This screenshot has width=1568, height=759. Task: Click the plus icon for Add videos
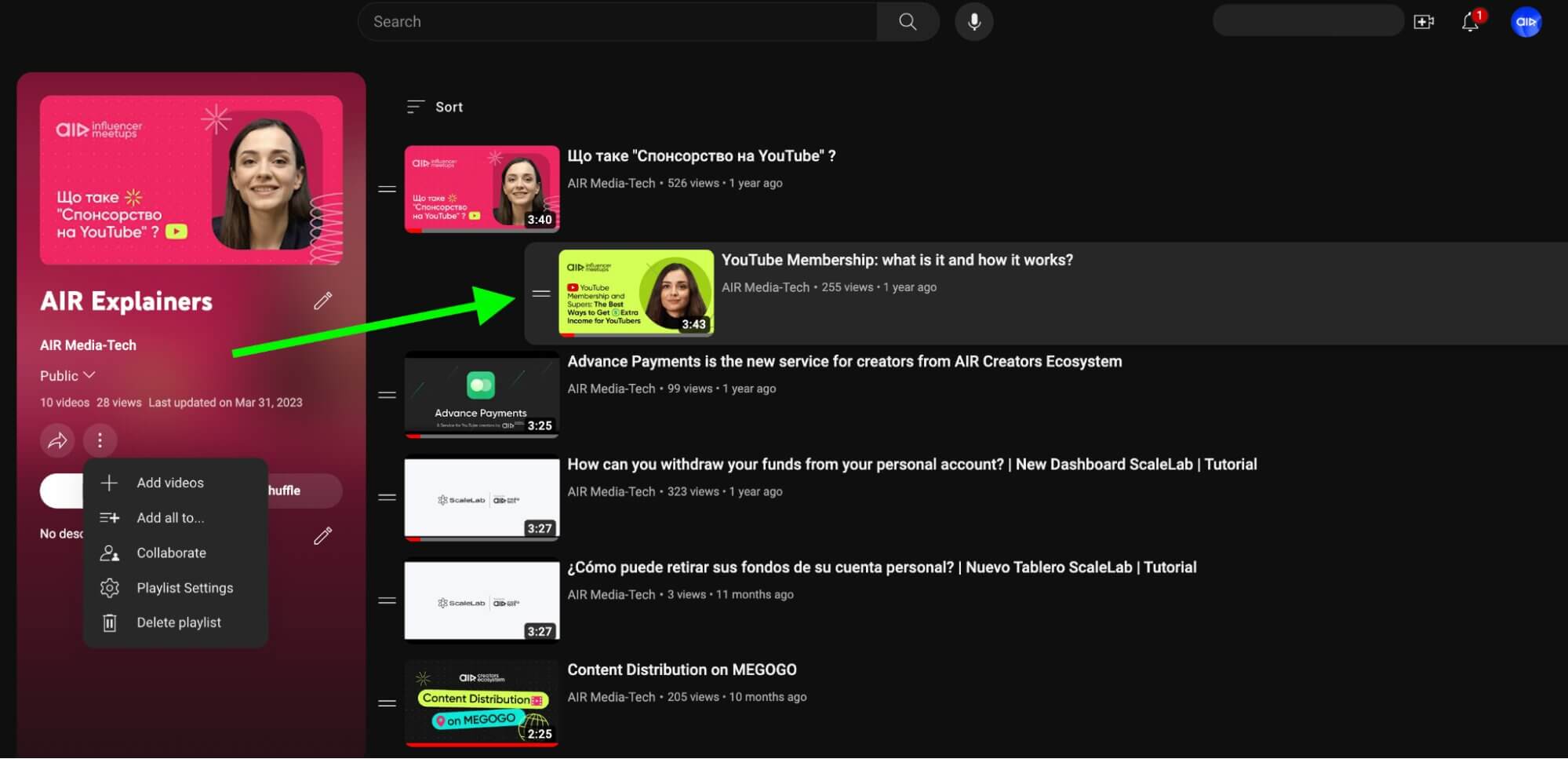(x=109, y=483)
